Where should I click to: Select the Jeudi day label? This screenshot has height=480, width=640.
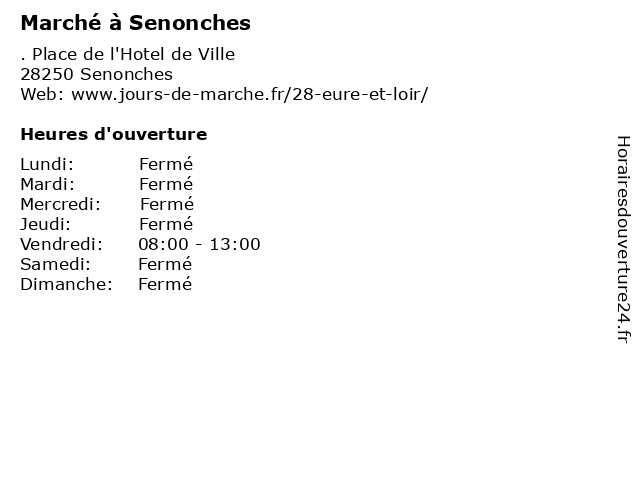coord(46,224)
